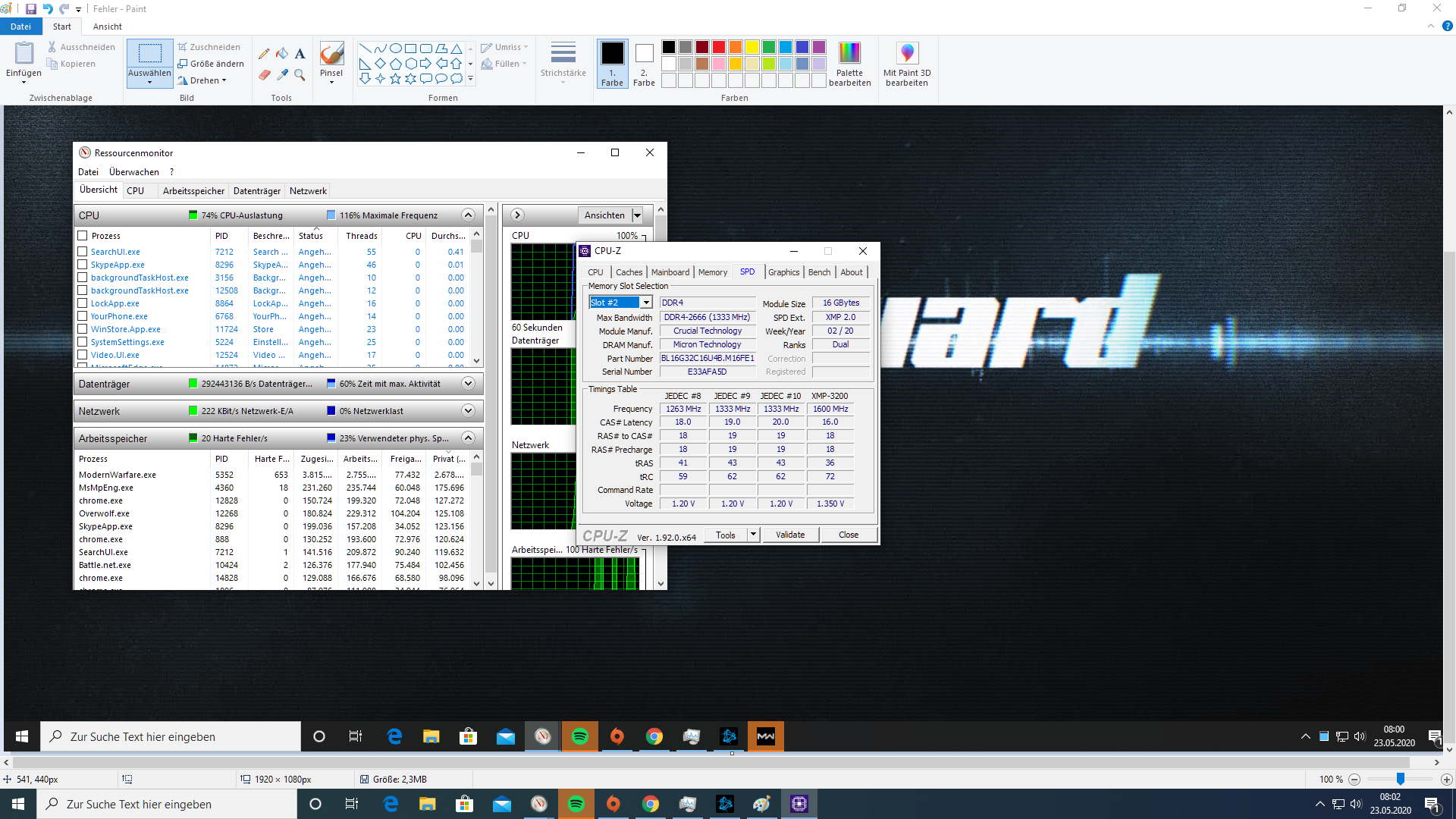
Task: Select the Text tool
Action: click(300, 54)
